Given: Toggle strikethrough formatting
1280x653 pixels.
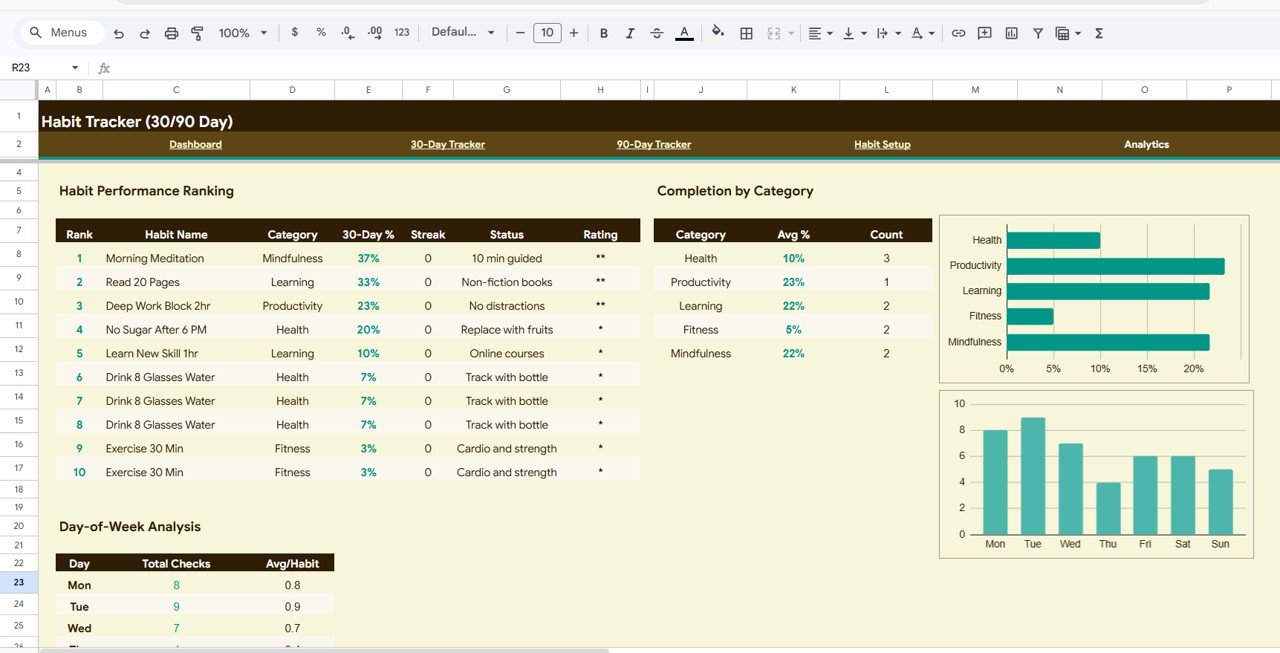Looking at the screenshot, I should 657,33.
